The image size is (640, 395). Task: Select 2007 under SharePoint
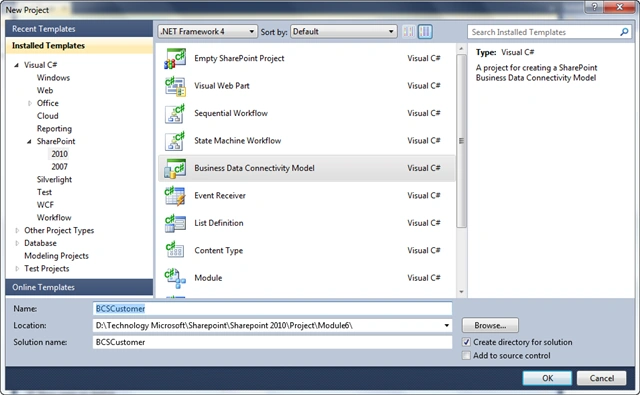(x=59, y=166)
